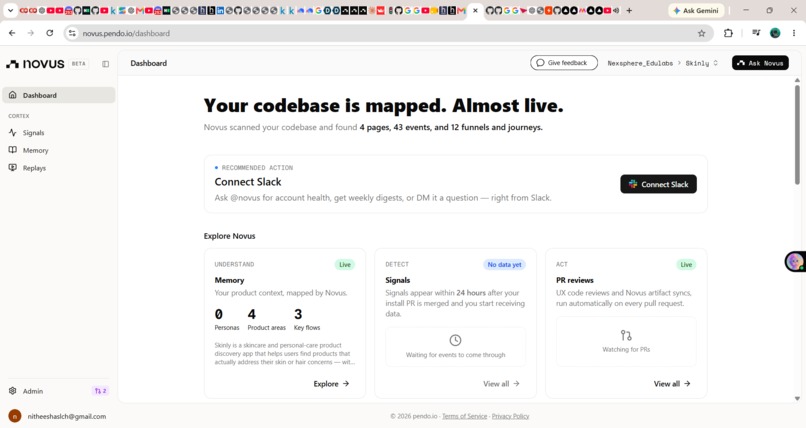Image resolution: width=806 pixels, height=428 pixels.
Task: Open Chrome three-dot menu
Action: 794,33
